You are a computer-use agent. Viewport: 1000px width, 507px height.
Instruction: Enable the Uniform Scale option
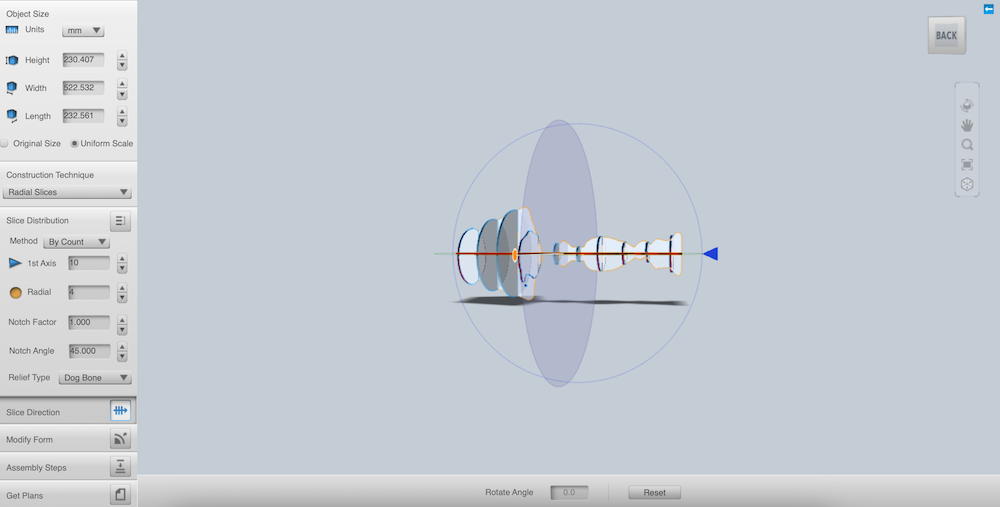pos(75,144)
